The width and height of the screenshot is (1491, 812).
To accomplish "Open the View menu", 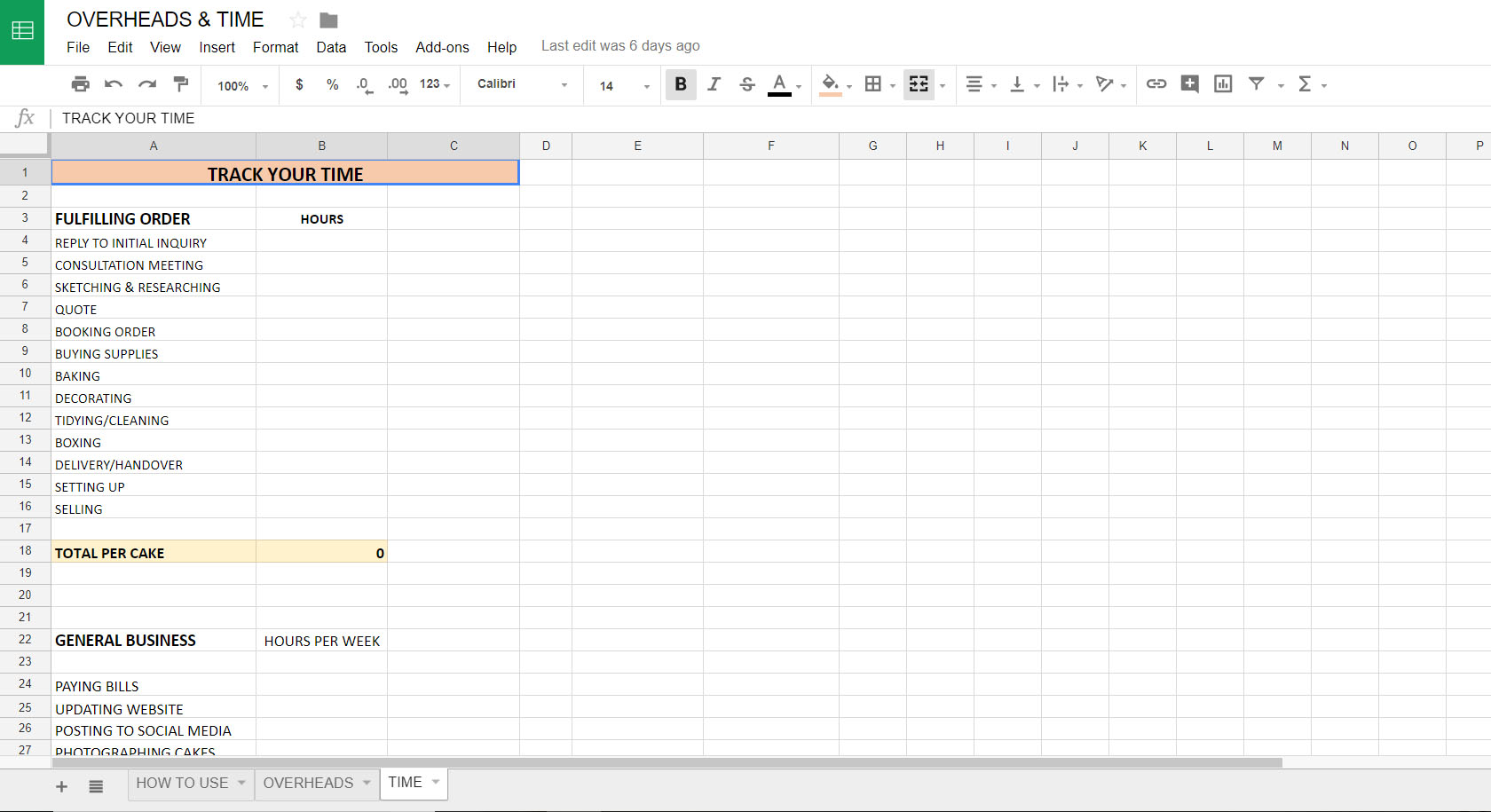I will tap(165, 47).
